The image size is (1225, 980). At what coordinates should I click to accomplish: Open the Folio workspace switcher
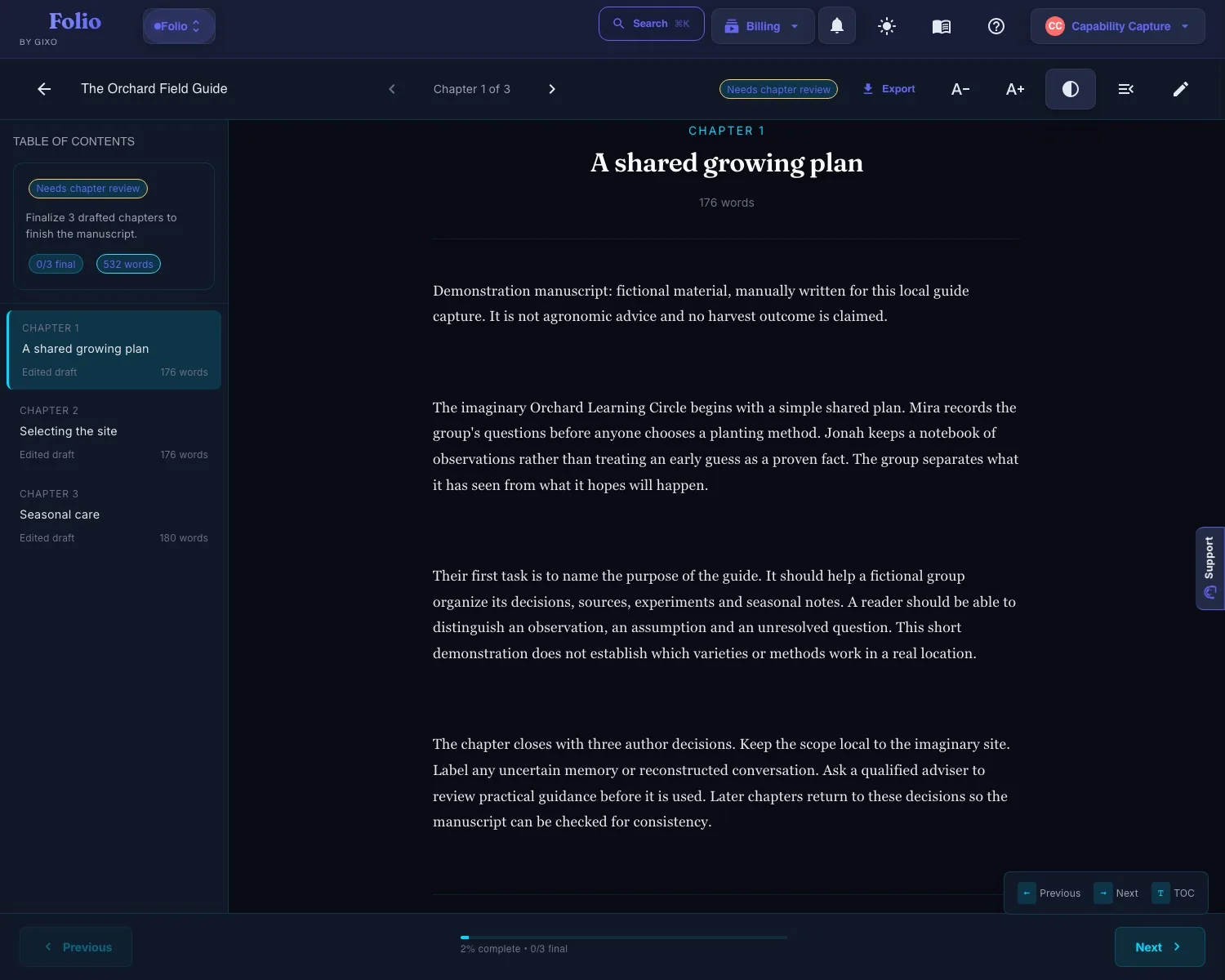coord(179,26)
